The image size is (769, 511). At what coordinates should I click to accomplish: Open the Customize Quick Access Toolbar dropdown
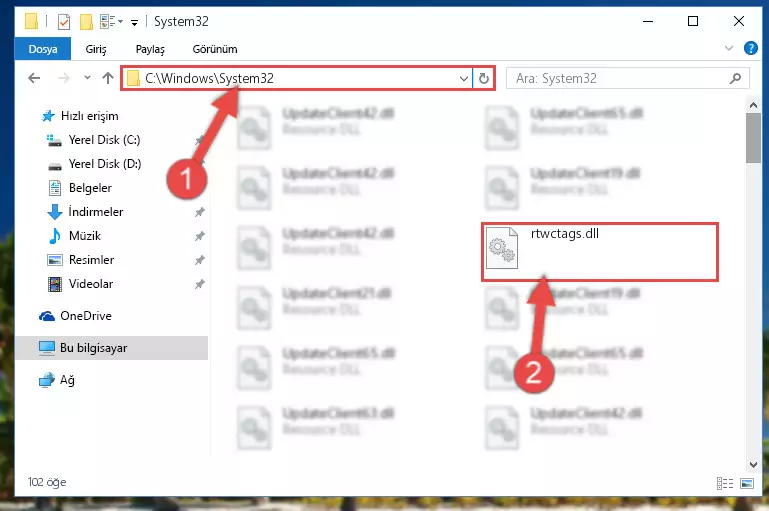click(134, 22)
